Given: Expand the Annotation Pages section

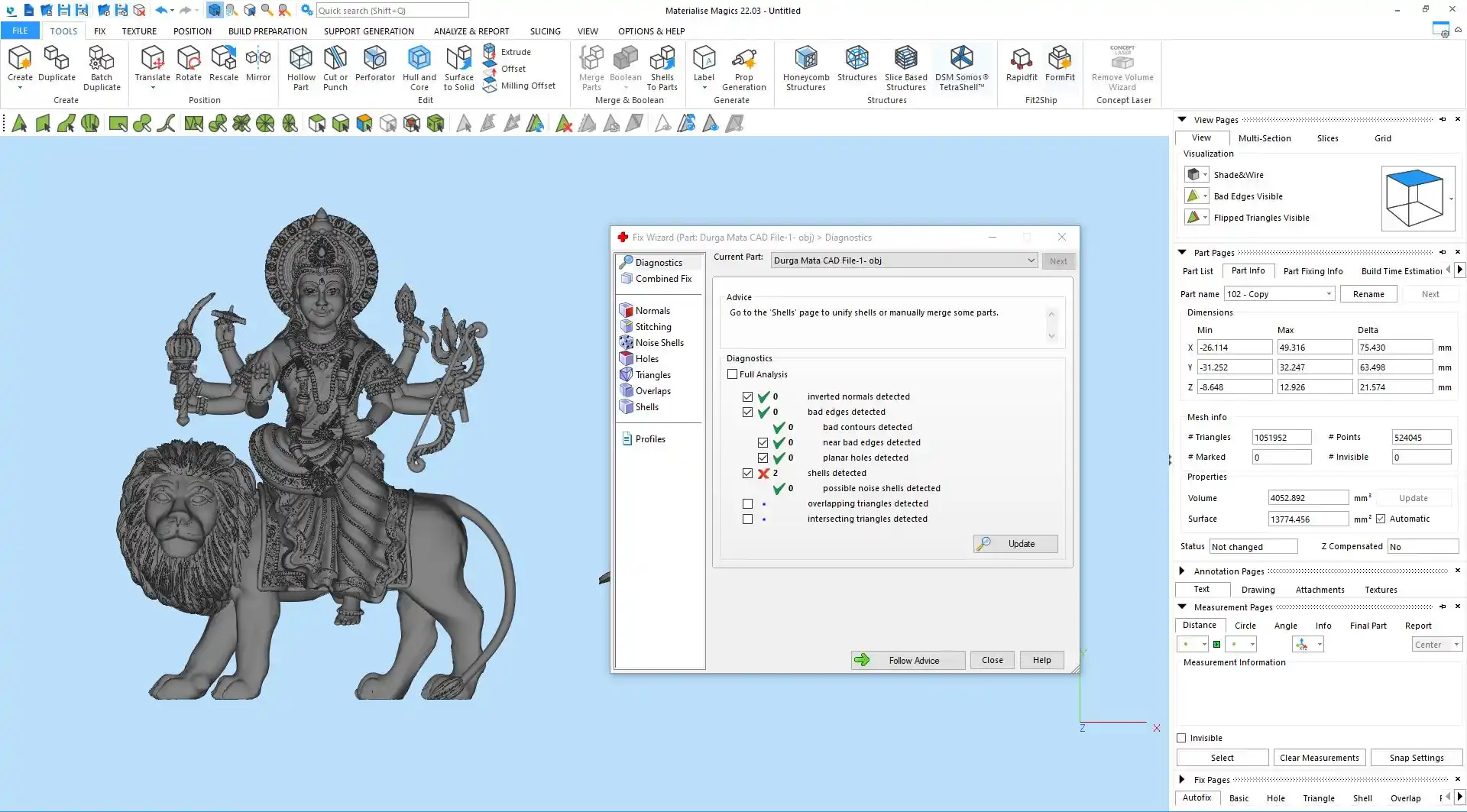Looking at the screenshot, I should pos(1182,571).
